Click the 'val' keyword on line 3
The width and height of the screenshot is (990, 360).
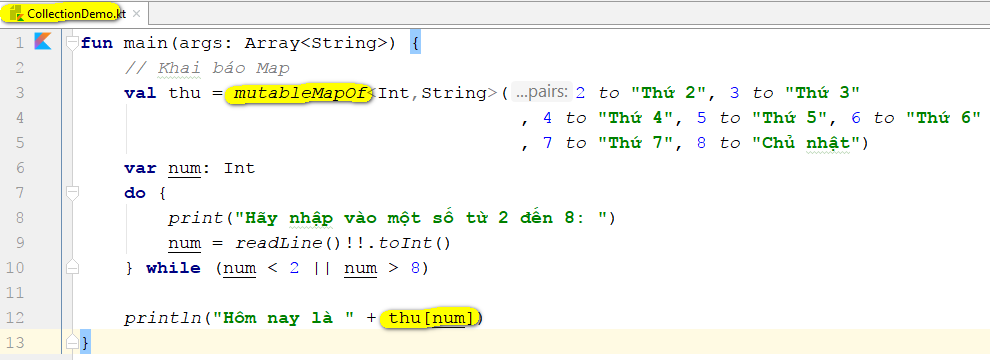click(x=140, y=93)
